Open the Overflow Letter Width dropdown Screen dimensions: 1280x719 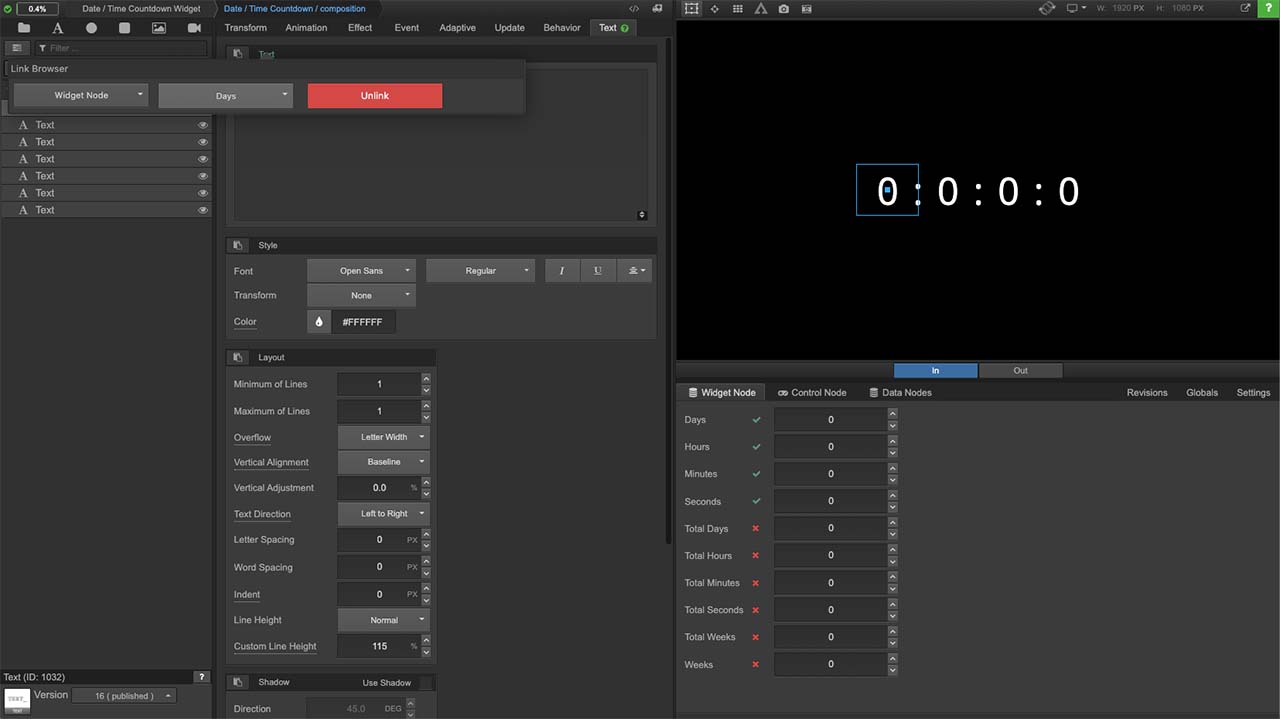click(384, 437)
